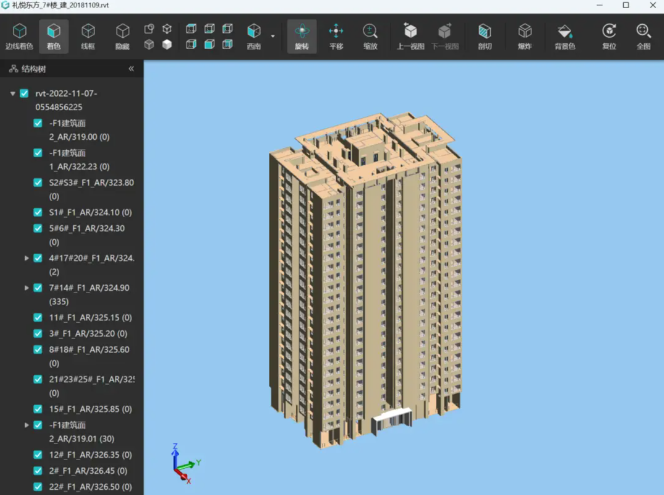Click the 全图 fit-all view icon
664x495 pixels.
pyautogui.click(x=643, y=36)
